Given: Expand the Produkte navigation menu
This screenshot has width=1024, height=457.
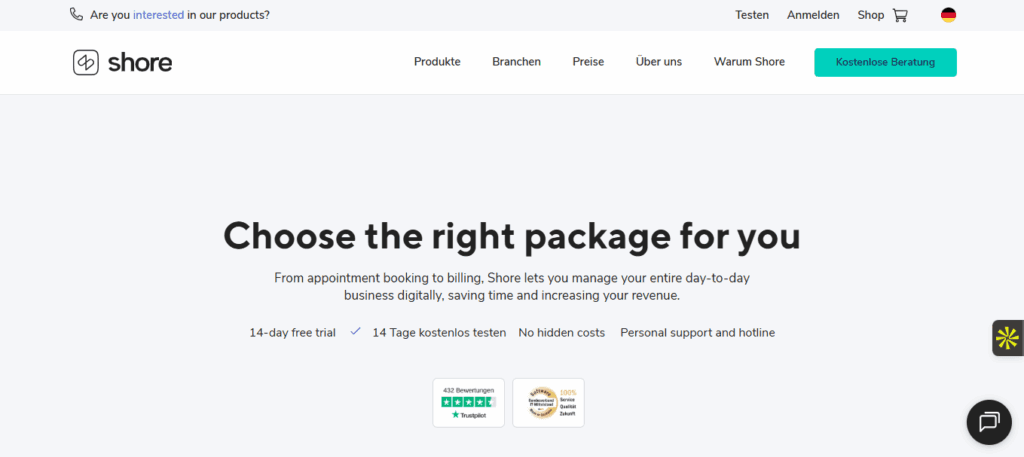Looking at the screenshot, I should (437, 62).
